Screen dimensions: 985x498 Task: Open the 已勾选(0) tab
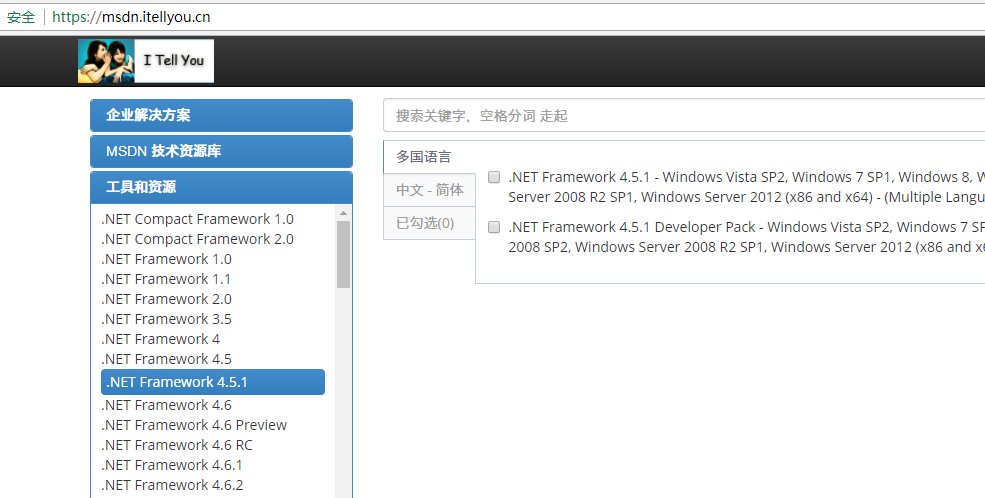429,223
